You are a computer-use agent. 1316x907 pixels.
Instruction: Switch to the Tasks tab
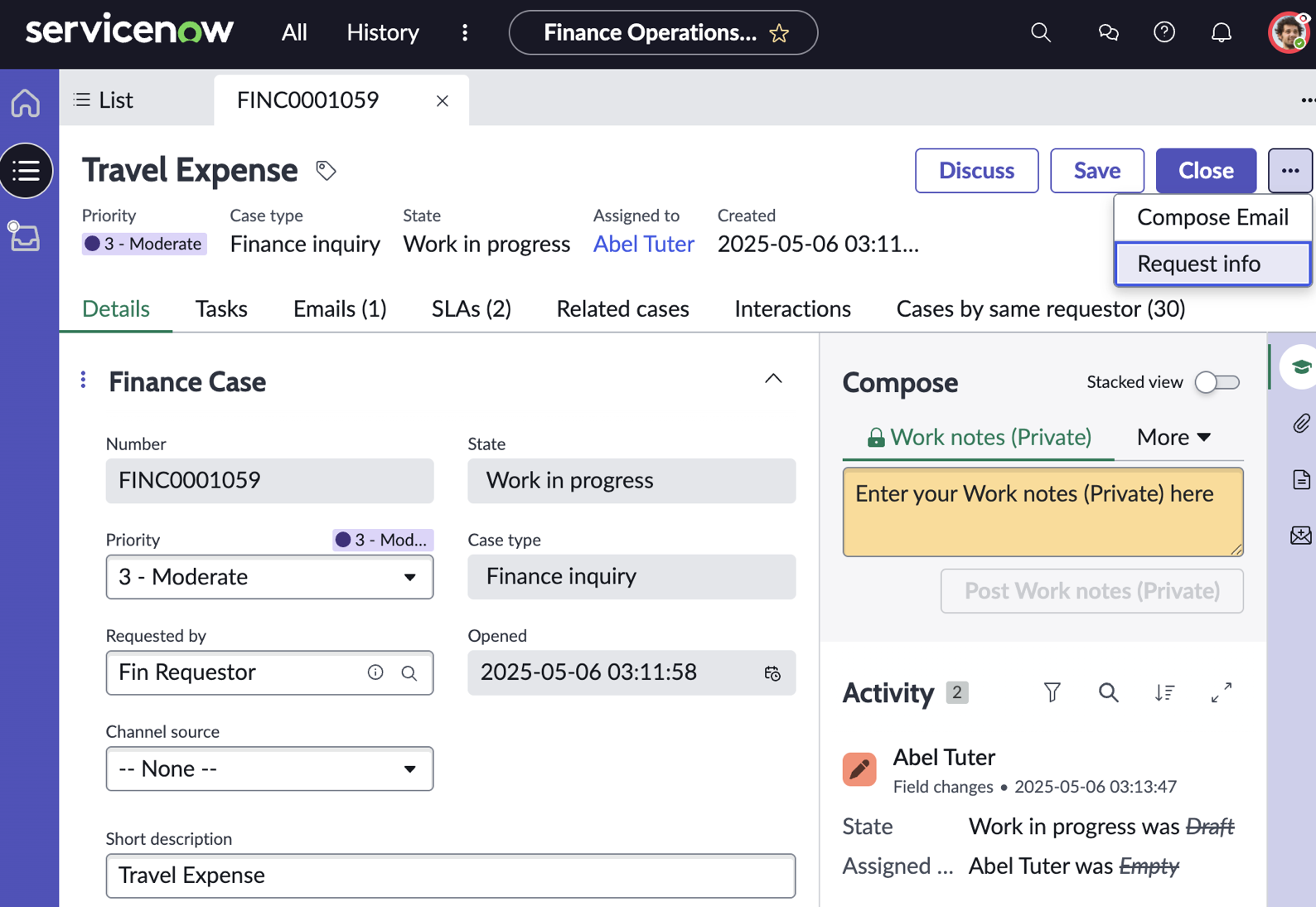click(x=221, y=309)
